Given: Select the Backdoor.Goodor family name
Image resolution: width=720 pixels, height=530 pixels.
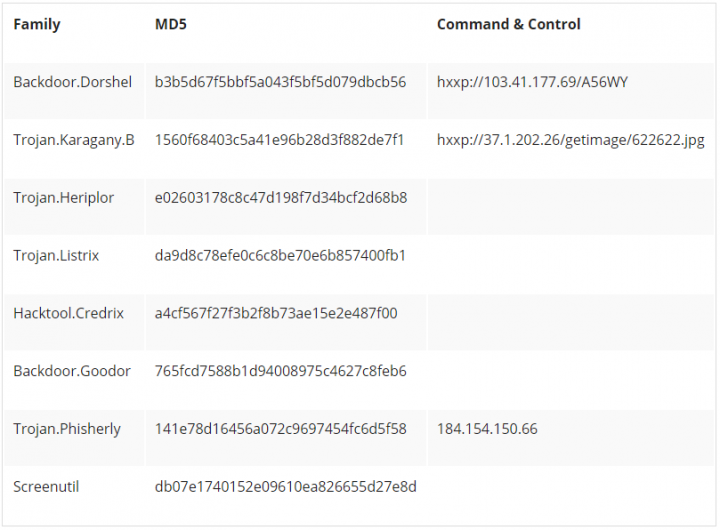Looking at the screenshot, I should tap(72, 371).
